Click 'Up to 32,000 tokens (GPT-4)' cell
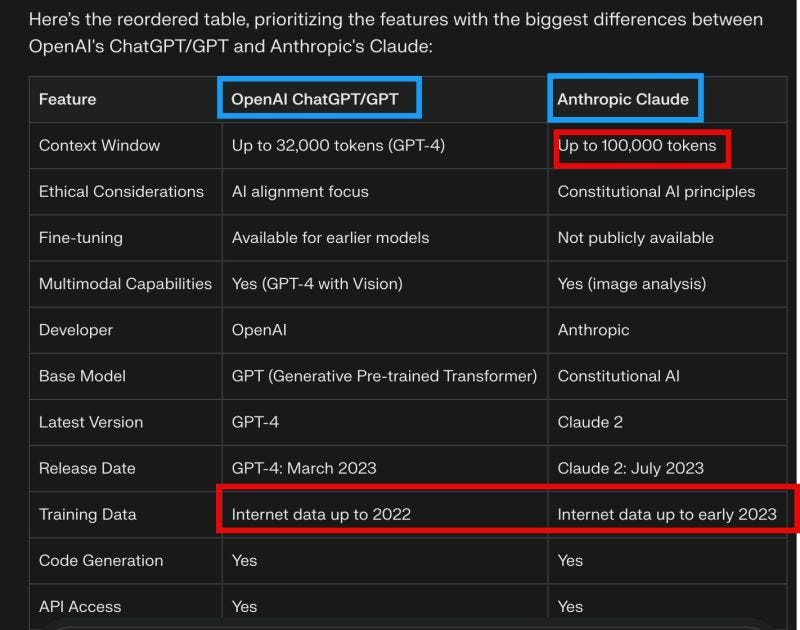 click(x=338, y=145)
